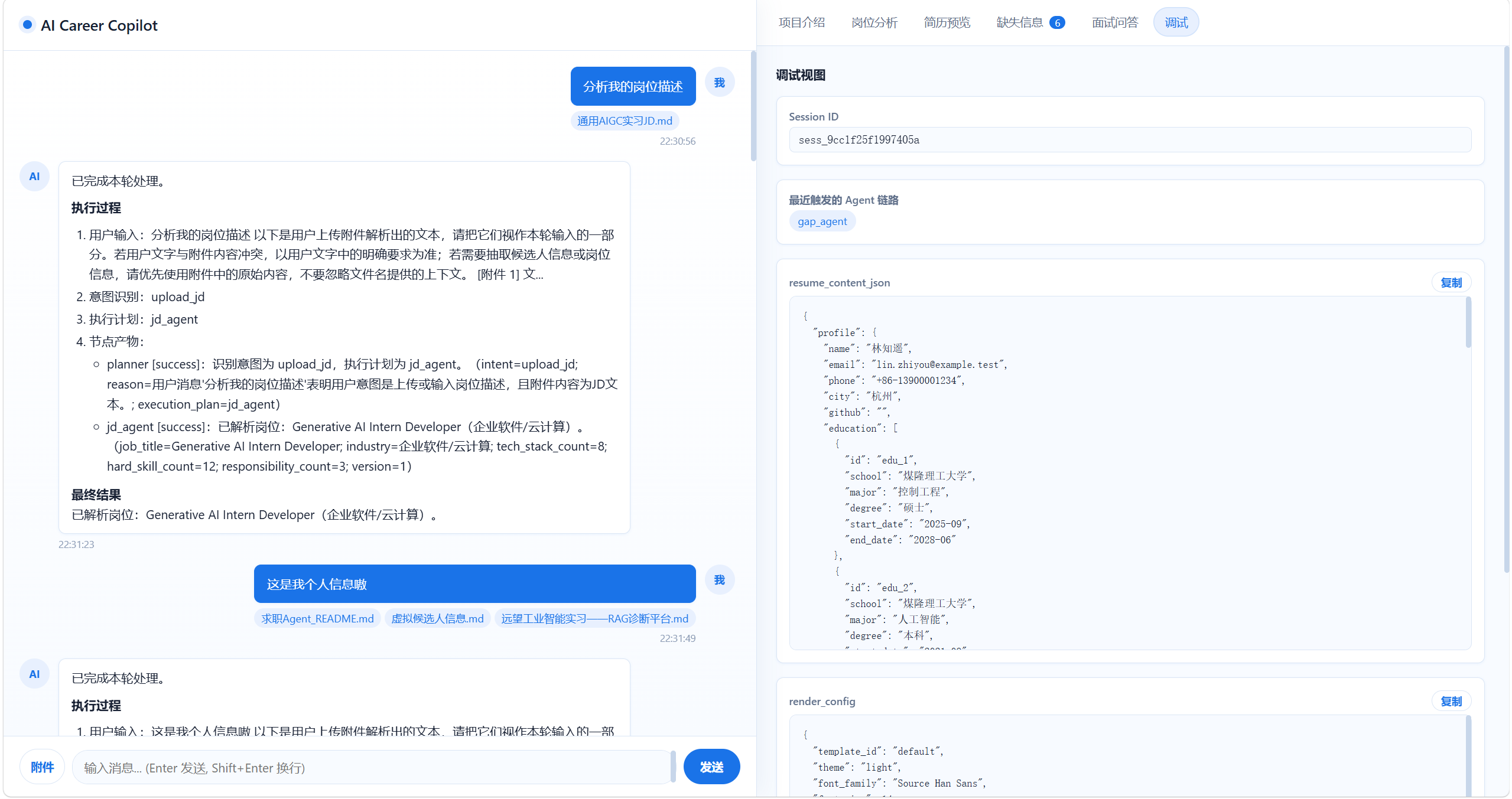The height and width of the screenshot is (799, 1512).
Task: Click the 发送 send button
Action: pyautogui.click(x=711, y=767)
